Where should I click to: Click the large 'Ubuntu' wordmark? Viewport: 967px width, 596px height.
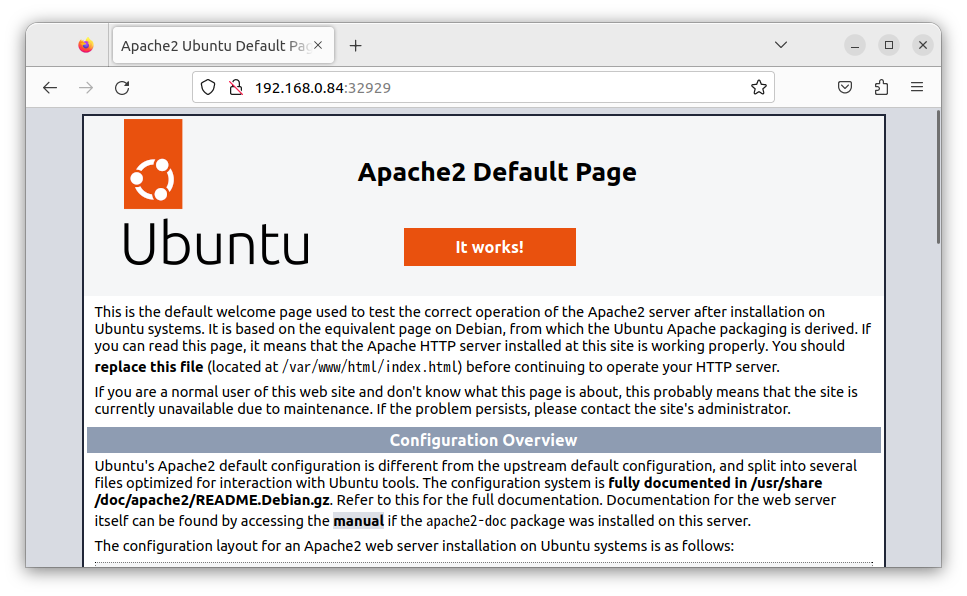[x=216, y=243]
